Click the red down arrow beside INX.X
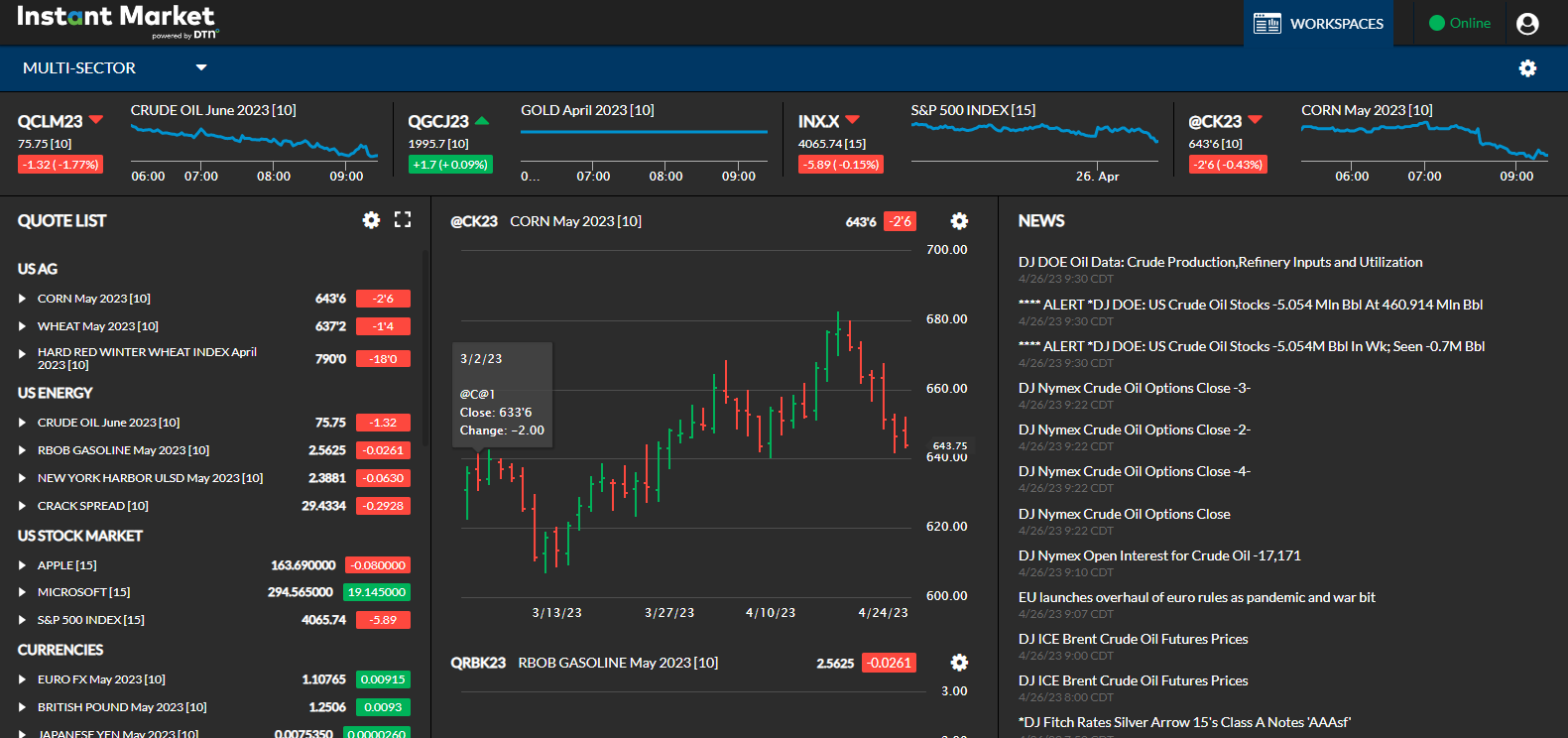The height and width of the screenshot is (738, 1568). pos(852,120)
